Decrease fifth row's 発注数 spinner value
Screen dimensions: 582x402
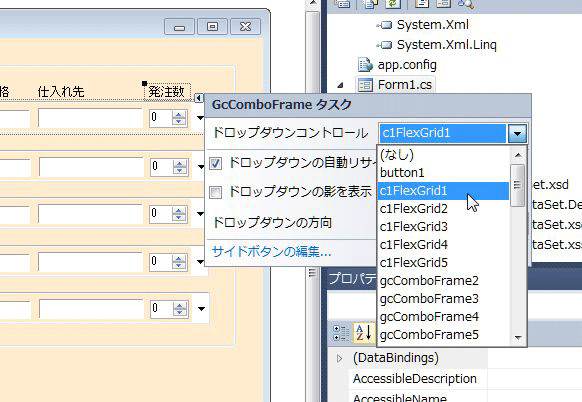click(x=180, y=313)
